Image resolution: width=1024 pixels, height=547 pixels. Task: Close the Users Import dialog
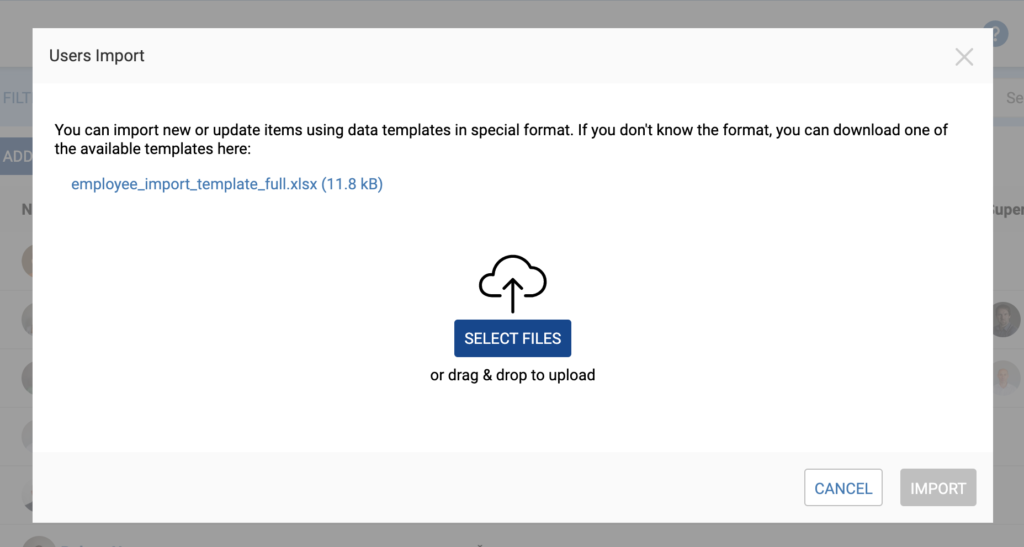964,57
